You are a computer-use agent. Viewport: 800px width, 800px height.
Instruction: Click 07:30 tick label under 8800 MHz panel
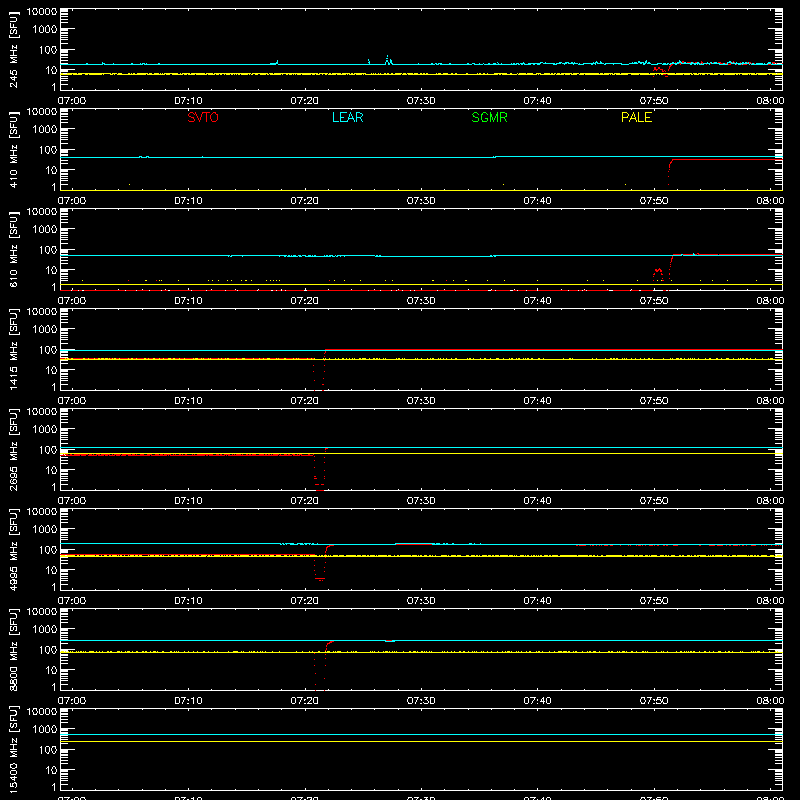click(421, 701)
